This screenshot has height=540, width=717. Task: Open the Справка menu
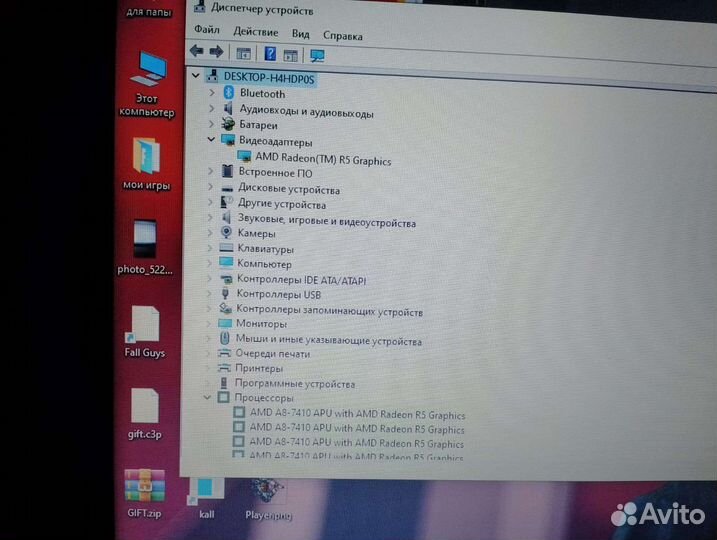(x=342, y=36)
